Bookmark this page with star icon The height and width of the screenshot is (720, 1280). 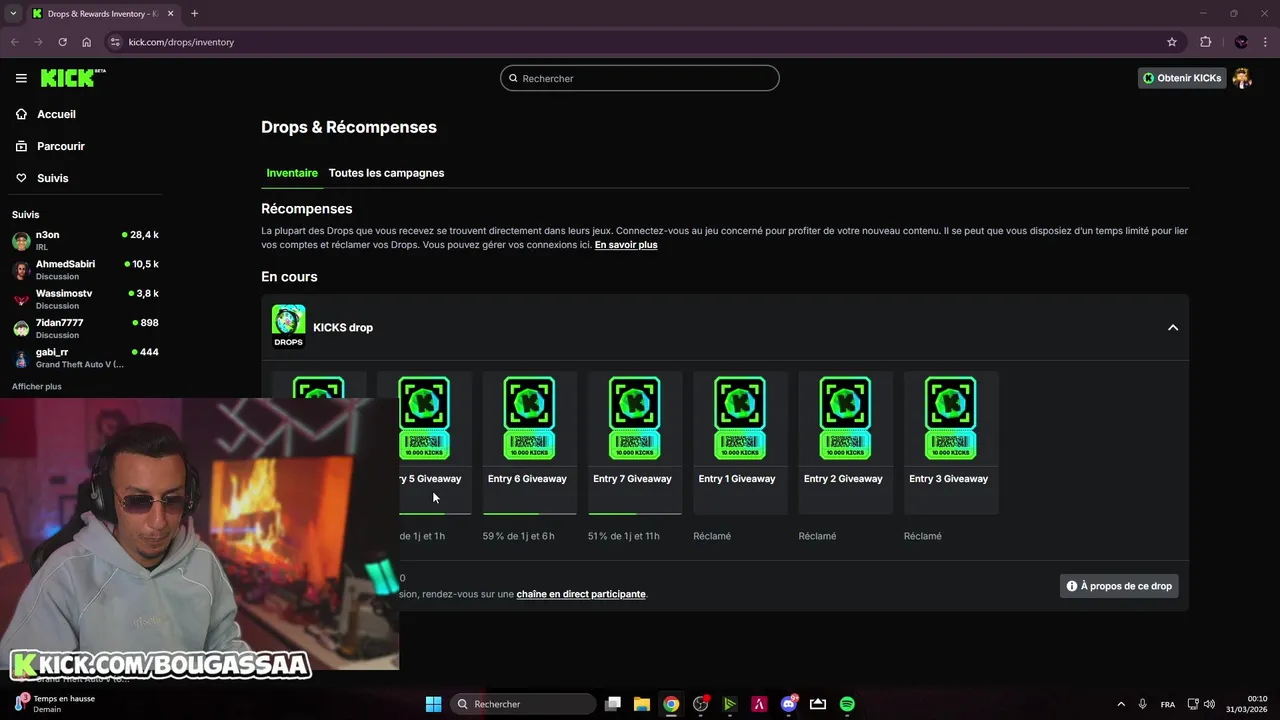click(1172, 42)
